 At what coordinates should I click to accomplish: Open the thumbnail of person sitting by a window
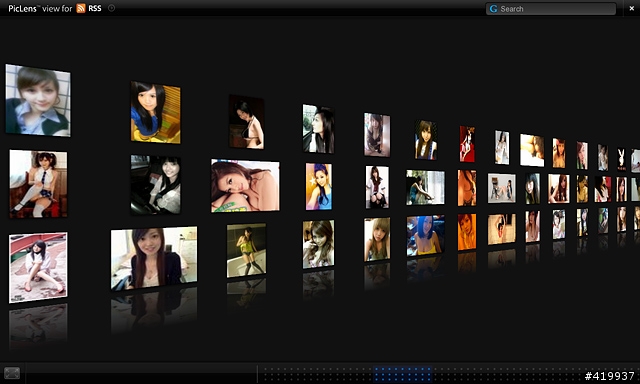[425, 187]
